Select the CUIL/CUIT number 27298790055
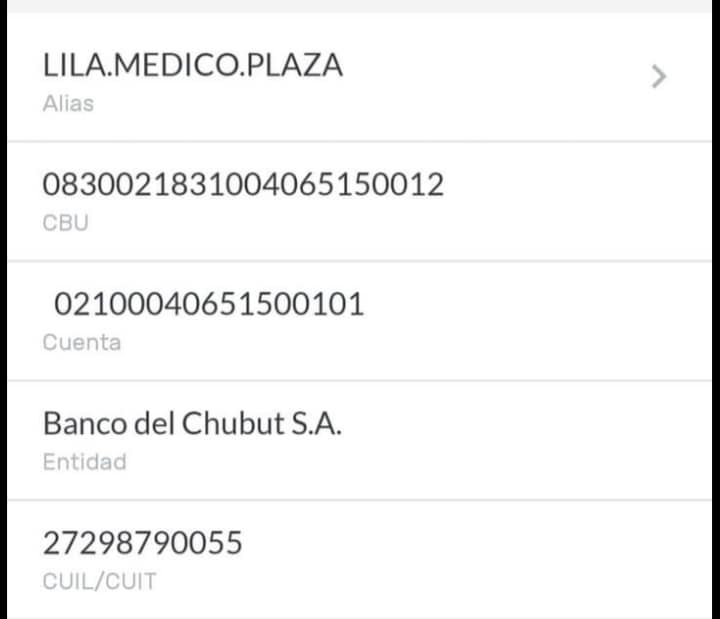 142,543
